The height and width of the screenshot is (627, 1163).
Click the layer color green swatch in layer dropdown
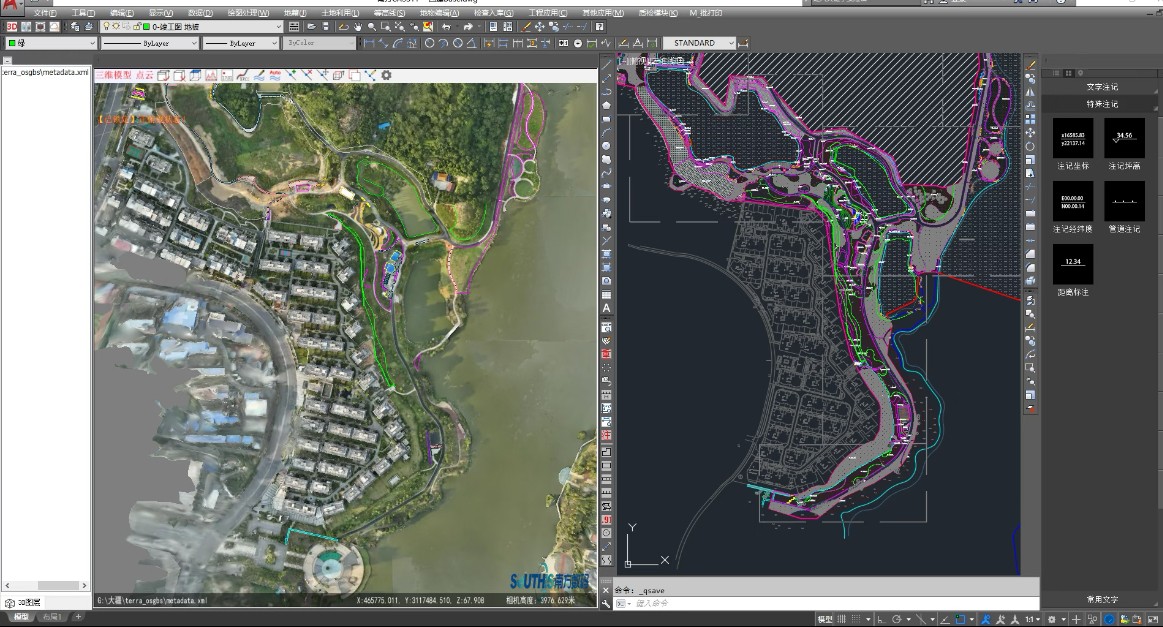(x=146, y=27)
